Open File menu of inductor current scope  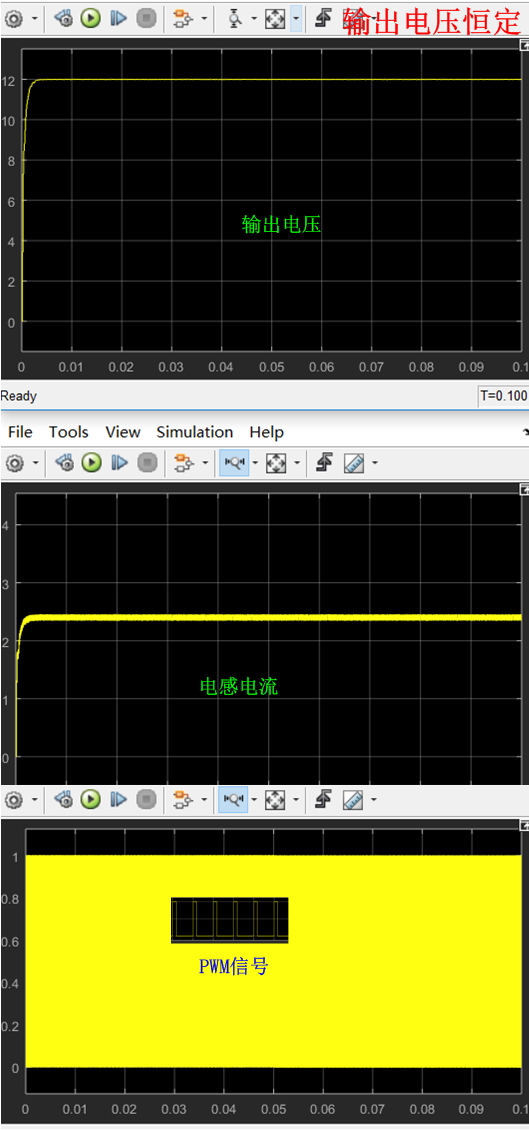point(20,432)
